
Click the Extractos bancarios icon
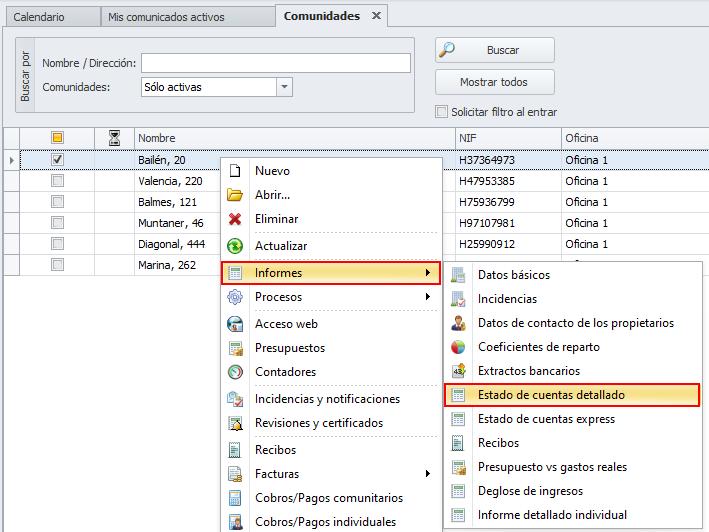tap(458, 371)
